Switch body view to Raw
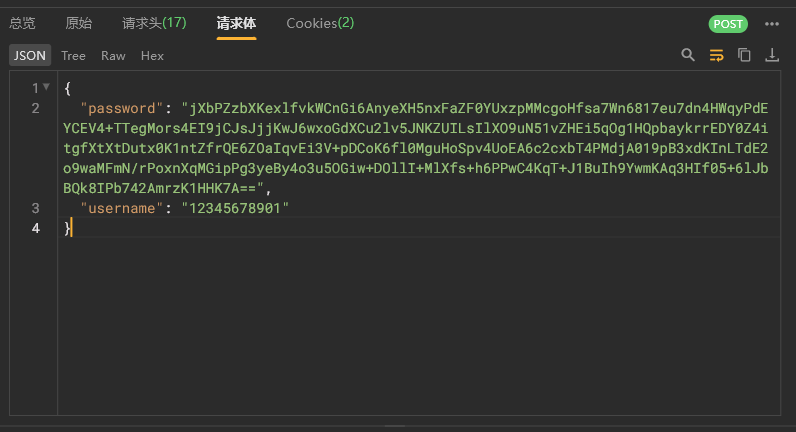Viewport: 796px width, 432px height. [x=113, y=56]
